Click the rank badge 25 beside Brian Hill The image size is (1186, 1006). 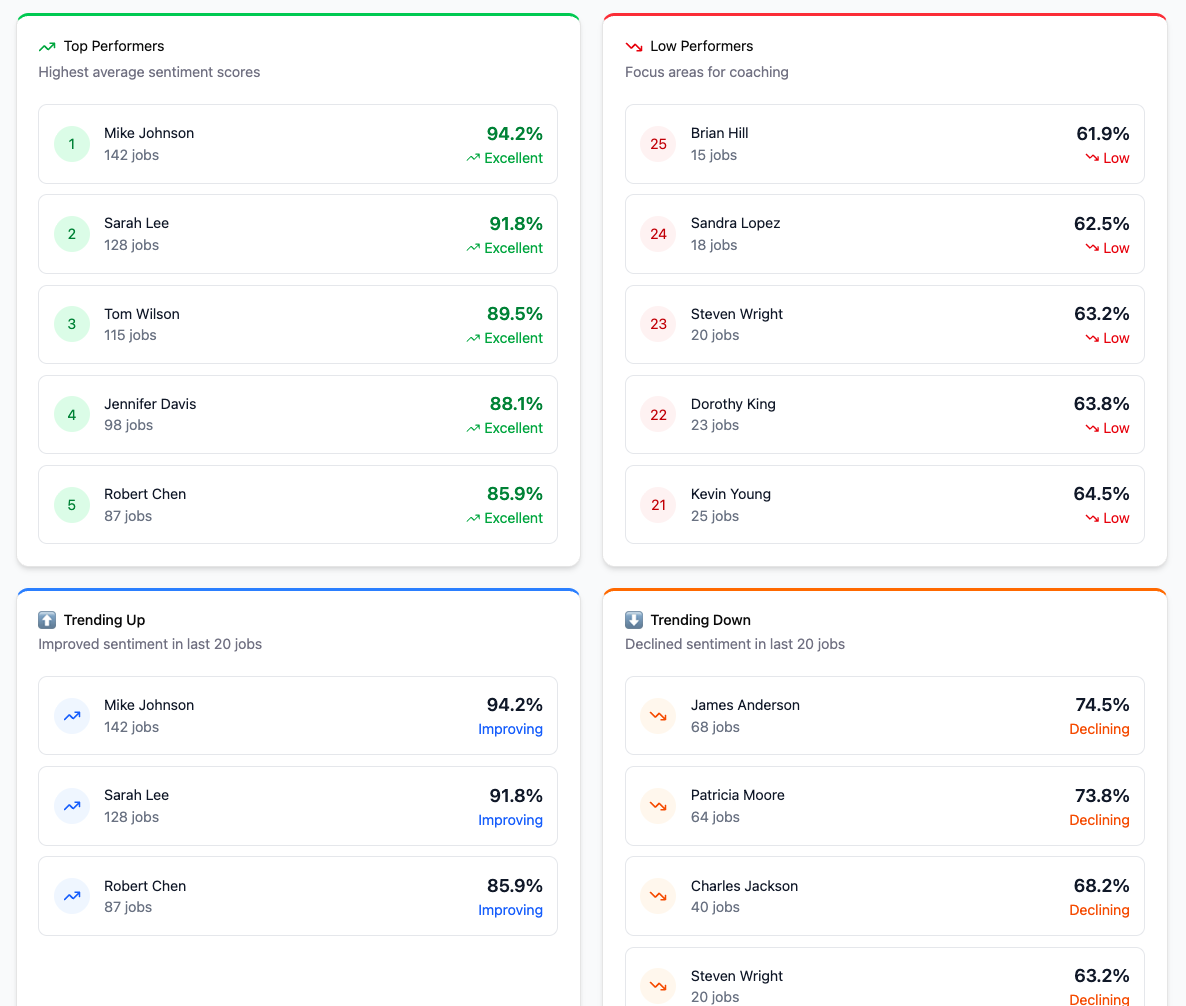tap(658, 144)
